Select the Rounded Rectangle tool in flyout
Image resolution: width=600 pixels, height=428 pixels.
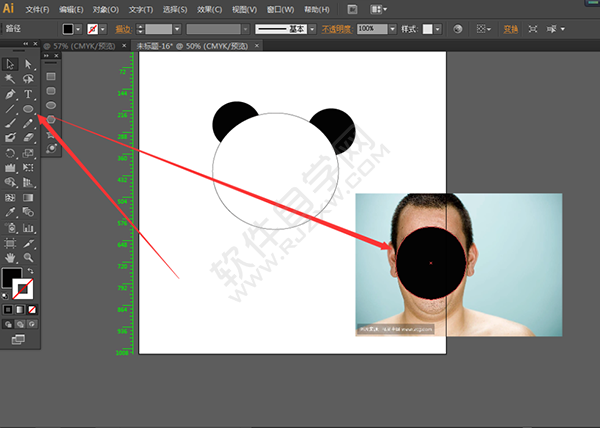click(x=51, y=91)
